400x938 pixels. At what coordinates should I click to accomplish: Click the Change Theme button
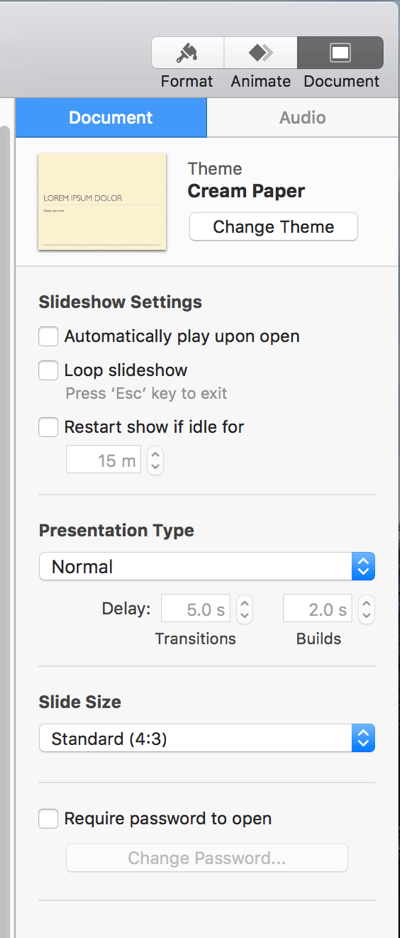tap(273, 227)
